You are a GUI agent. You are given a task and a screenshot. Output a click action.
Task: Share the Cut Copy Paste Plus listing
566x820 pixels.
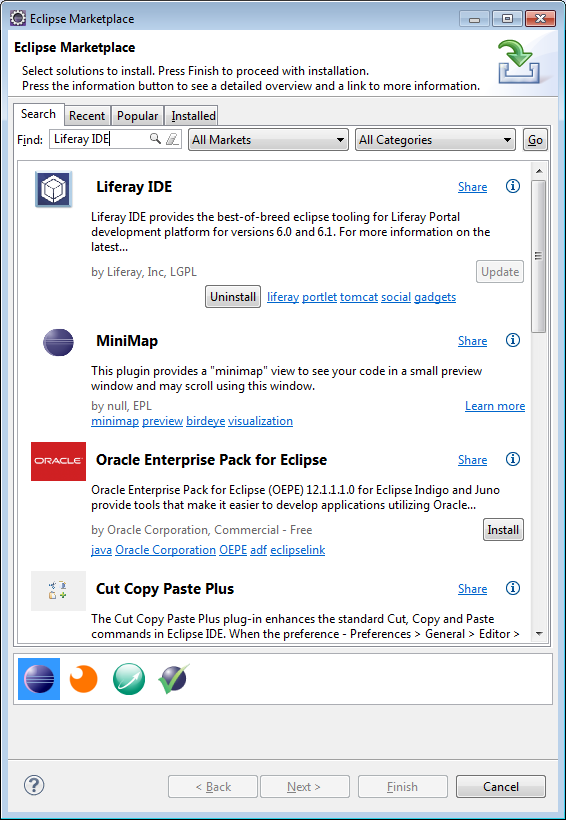[472, 588]
